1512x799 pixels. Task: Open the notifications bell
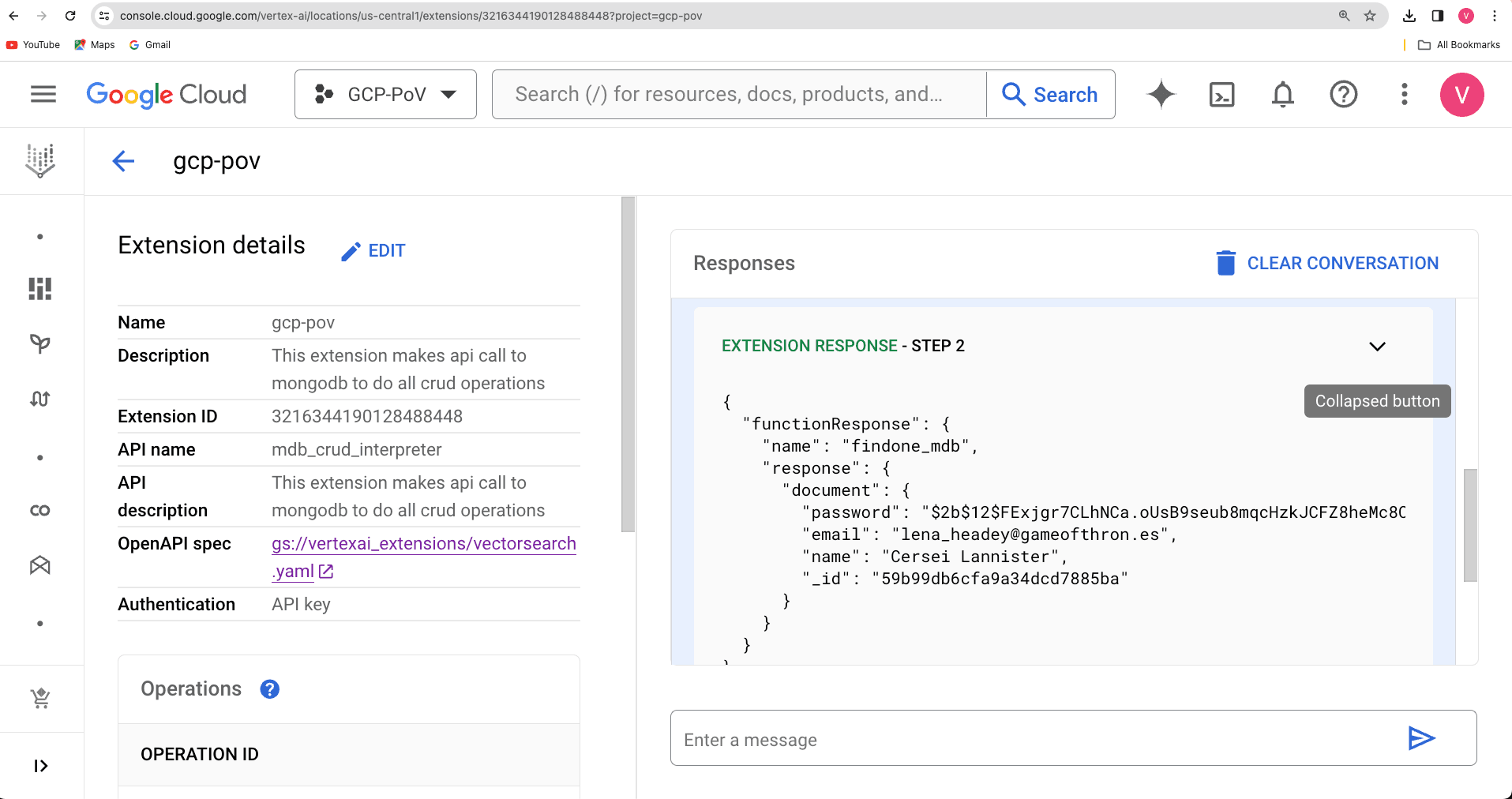coord(1282,95)
